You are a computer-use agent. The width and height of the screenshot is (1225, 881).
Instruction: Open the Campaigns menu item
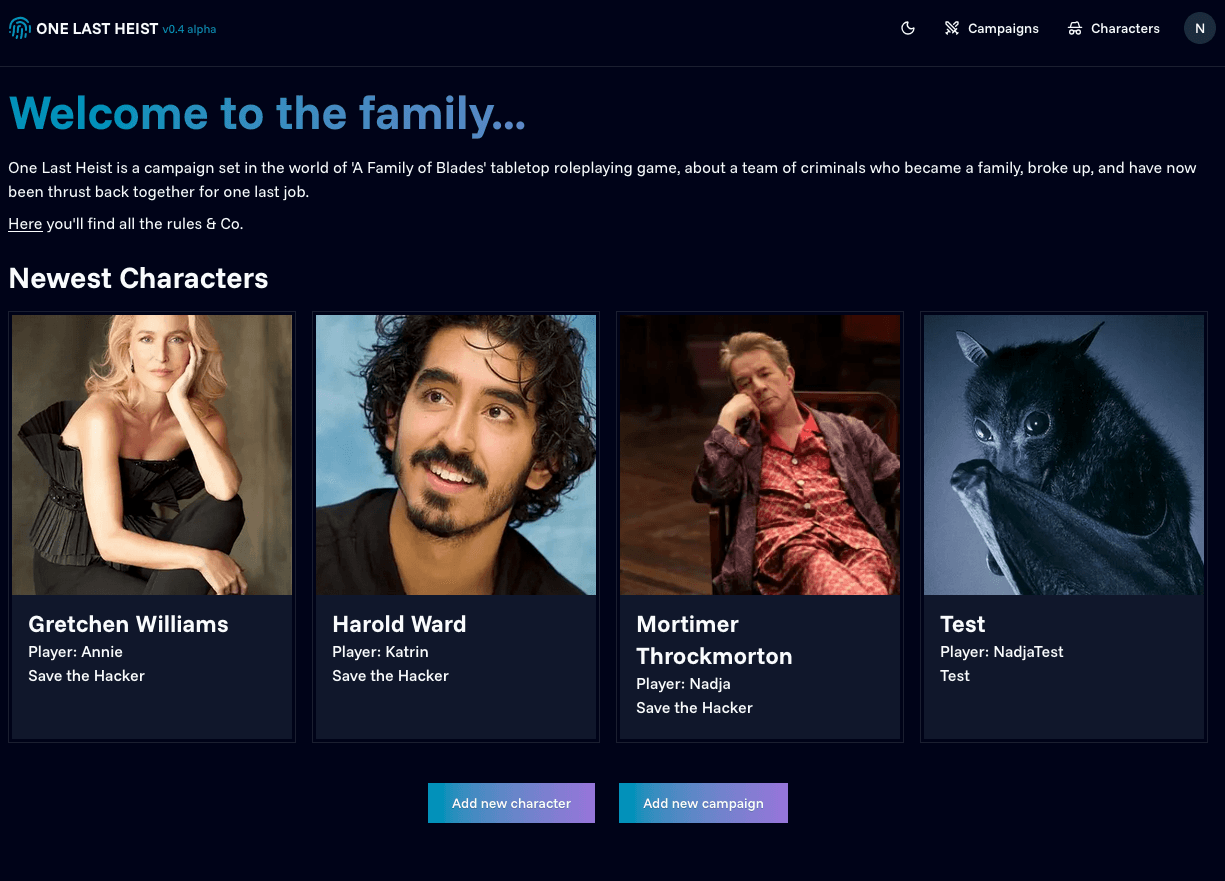pos(1003,29)
